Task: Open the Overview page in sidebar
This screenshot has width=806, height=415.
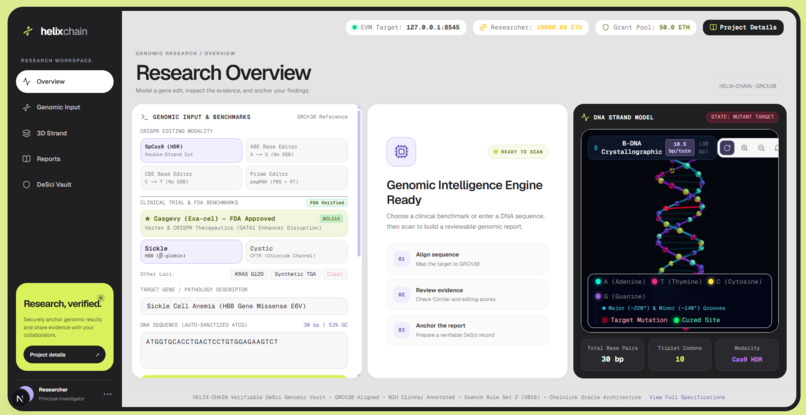Action: pos(65,81)
